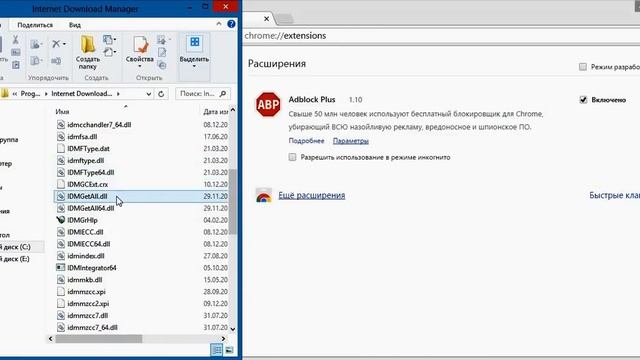Click the Move to icon in Organize group
This screenshot has width=640, height=360.
coord(35,44)
